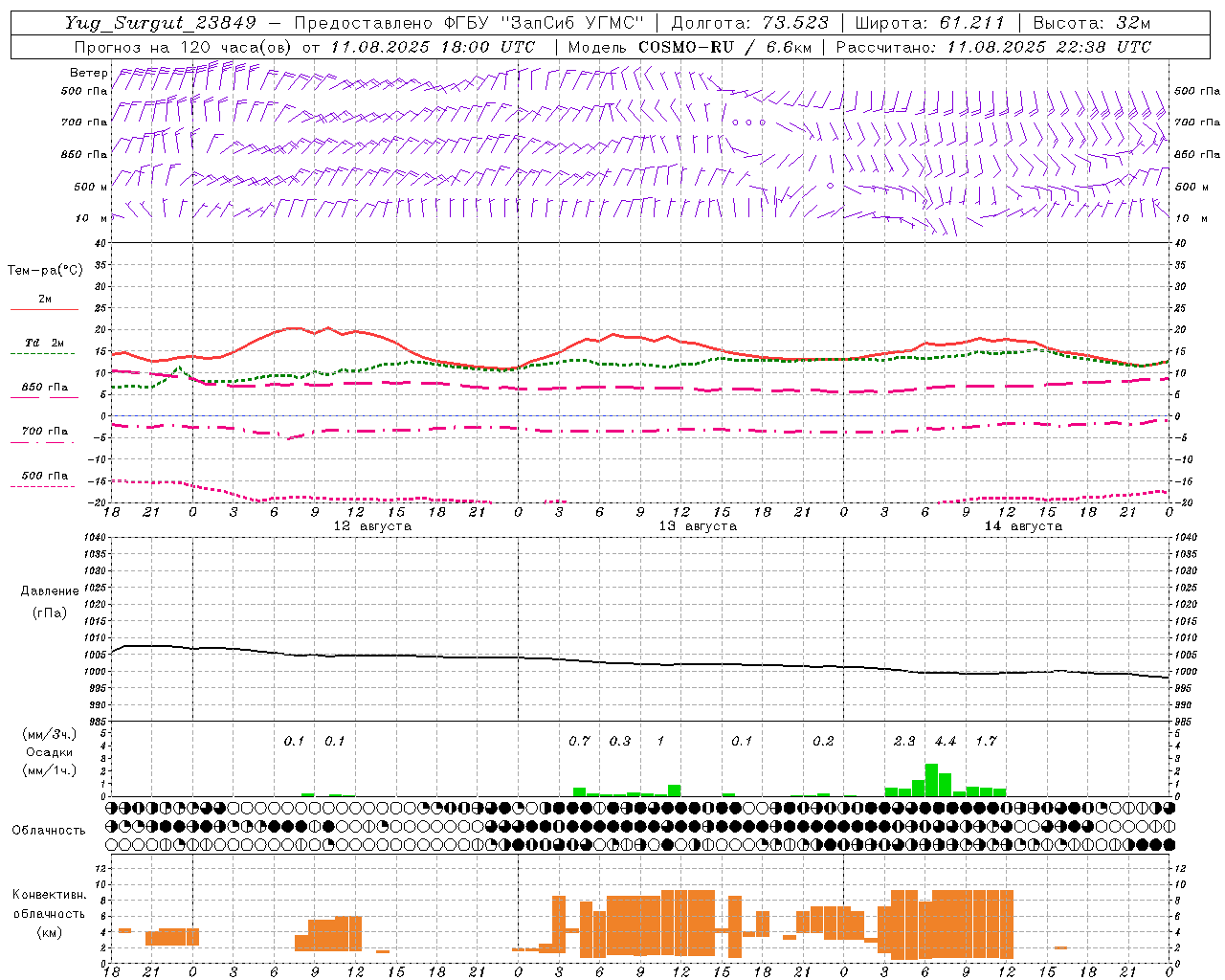Click the precipitation value 4.4
The width and height of the screenshot is (1225, 980).
pyautogui.click(x=946, y=741)
